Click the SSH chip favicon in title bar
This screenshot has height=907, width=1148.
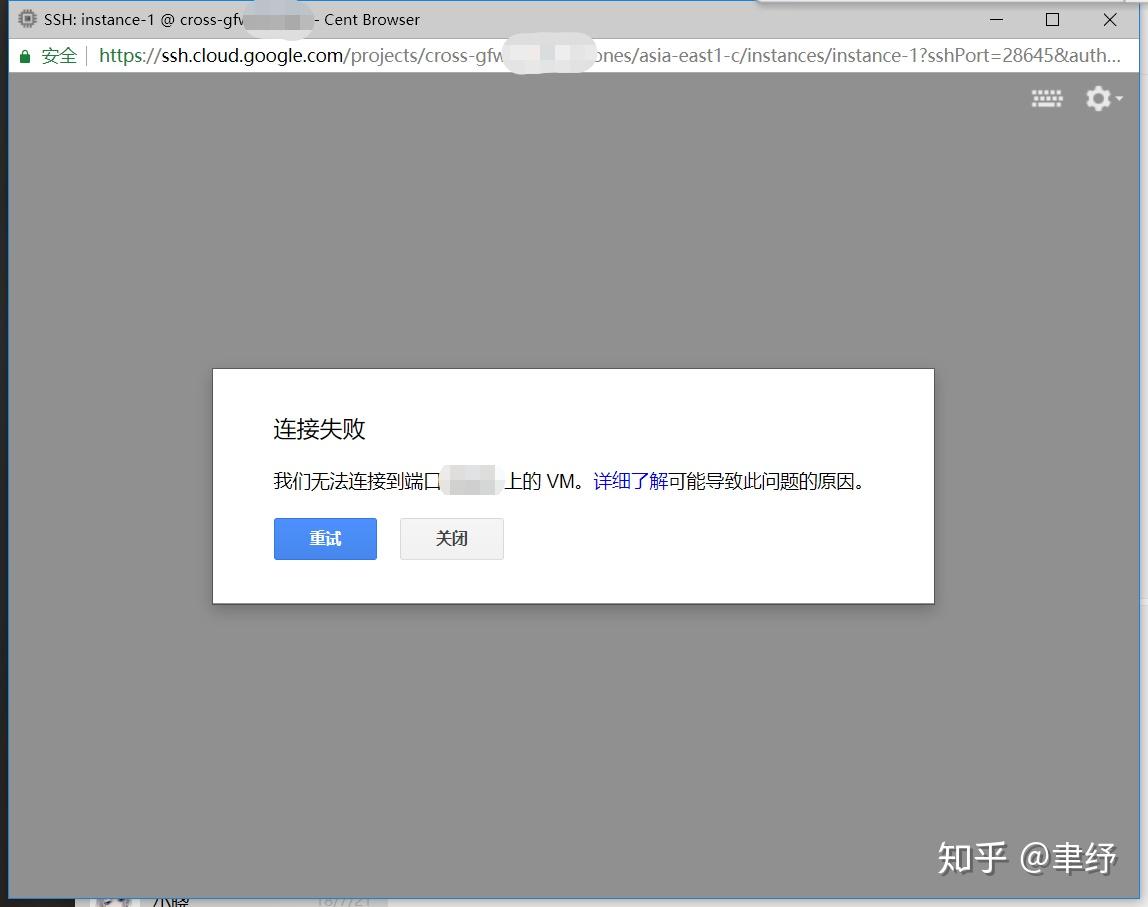click(x=27, y=19)
